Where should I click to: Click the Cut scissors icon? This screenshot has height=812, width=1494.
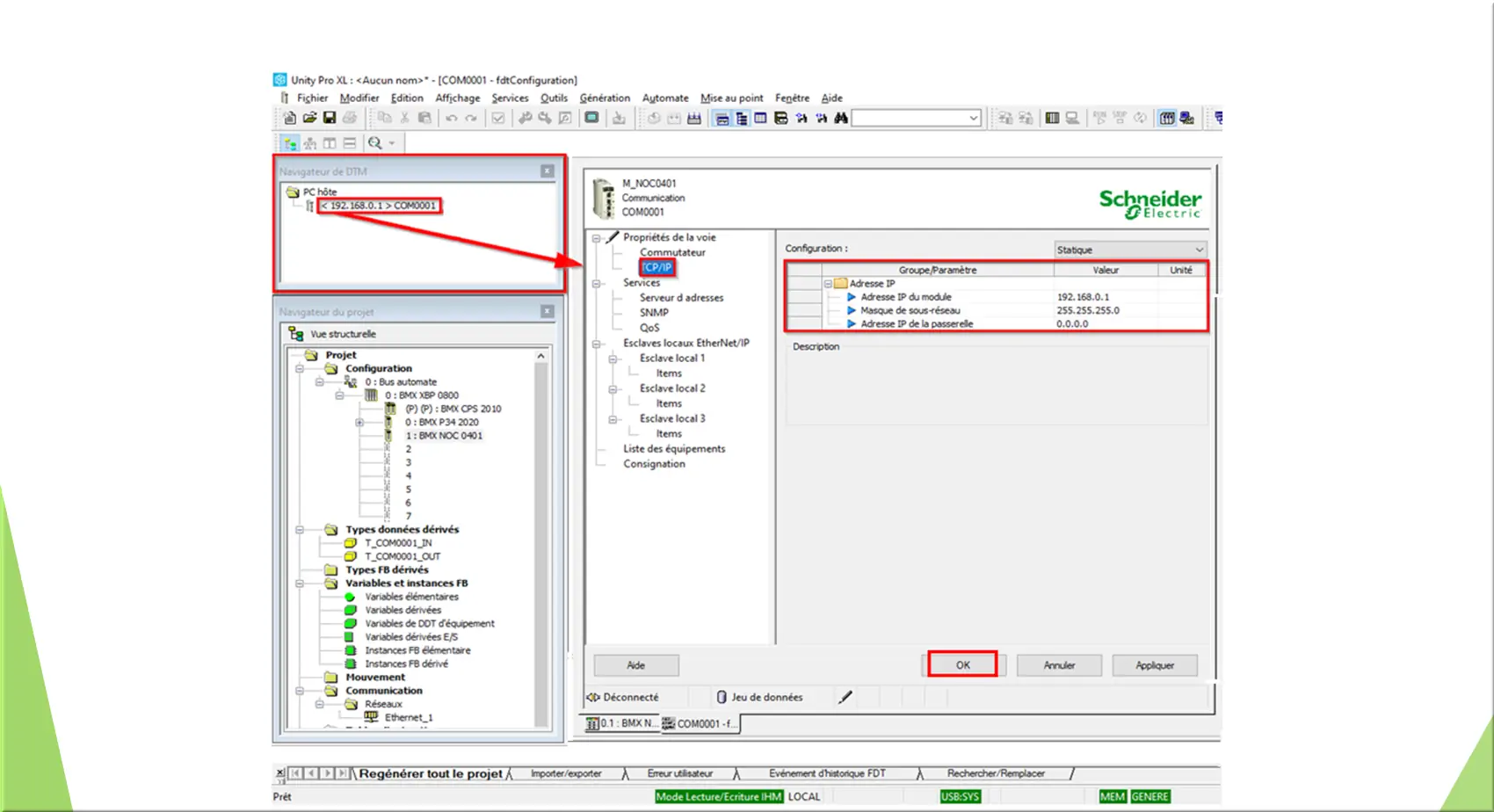pyautogui.click(x=405, y=118)
